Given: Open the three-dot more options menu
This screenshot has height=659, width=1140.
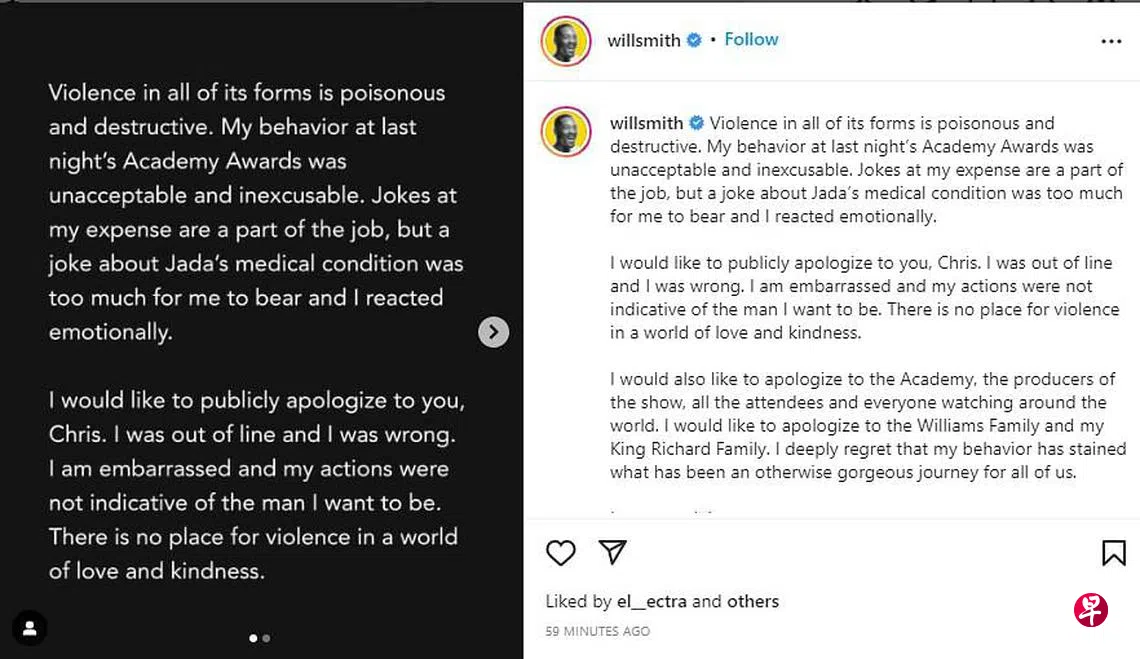Looking at the screenshot, I should point(1111,41).
